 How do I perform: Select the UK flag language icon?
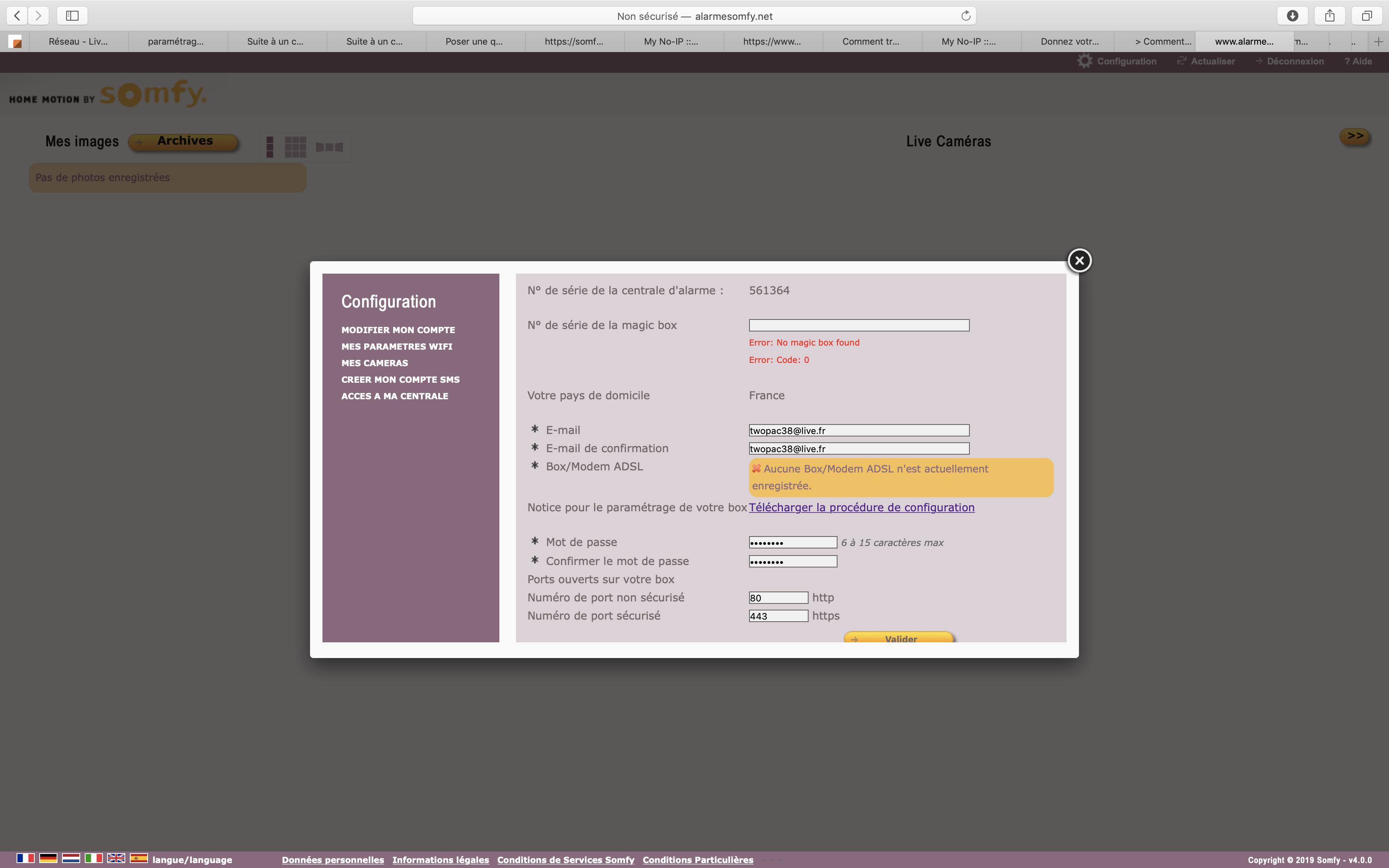pyautogui.click(x=116, y=858)
